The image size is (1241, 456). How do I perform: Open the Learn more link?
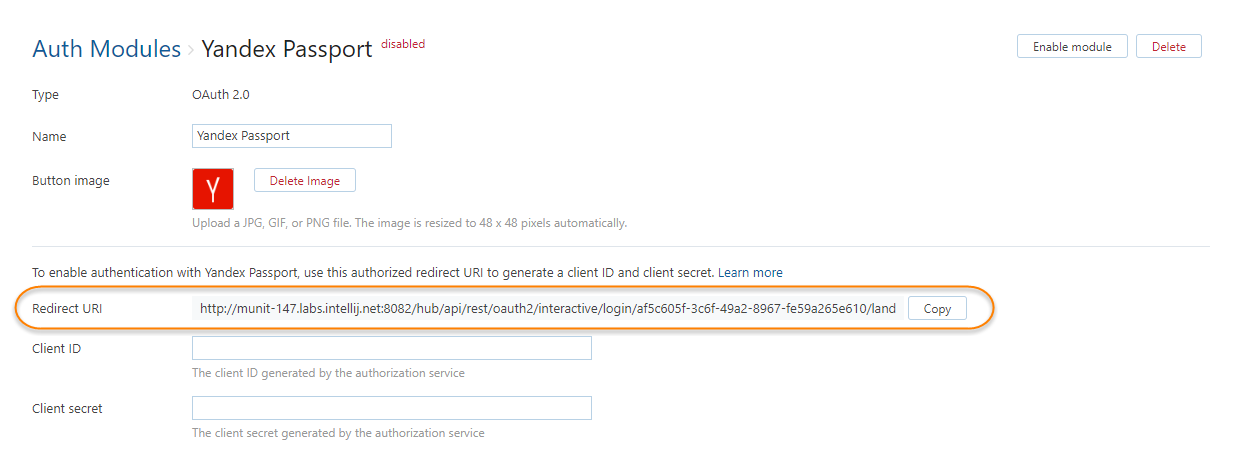pos(750,272)
